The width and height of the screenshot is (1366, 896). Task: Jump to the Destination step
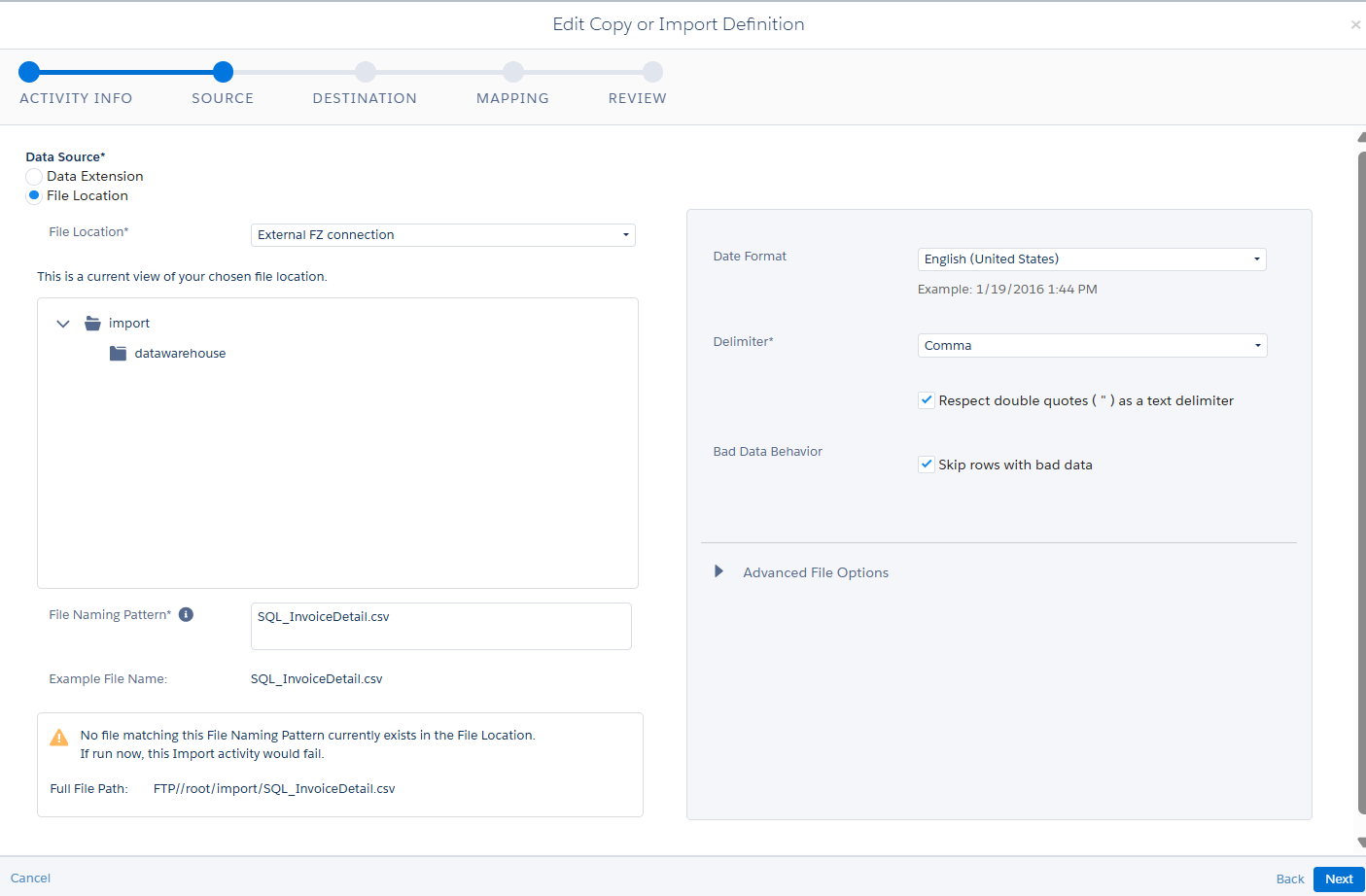[x=365, y=72]
